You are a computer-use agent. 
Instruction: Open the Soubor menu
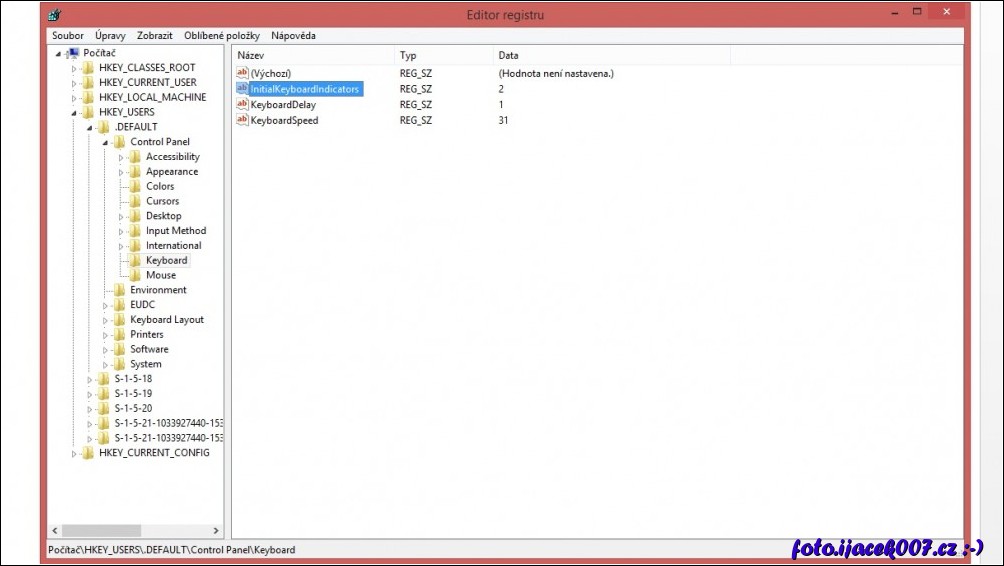pyautogui.click(x=68, y=36)
